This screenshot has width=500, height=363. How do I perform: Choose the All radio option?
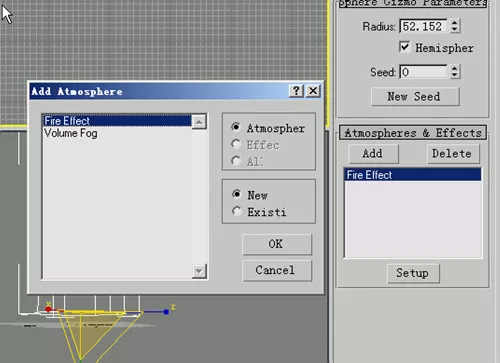pyautogui.click(x=236, y=161)
